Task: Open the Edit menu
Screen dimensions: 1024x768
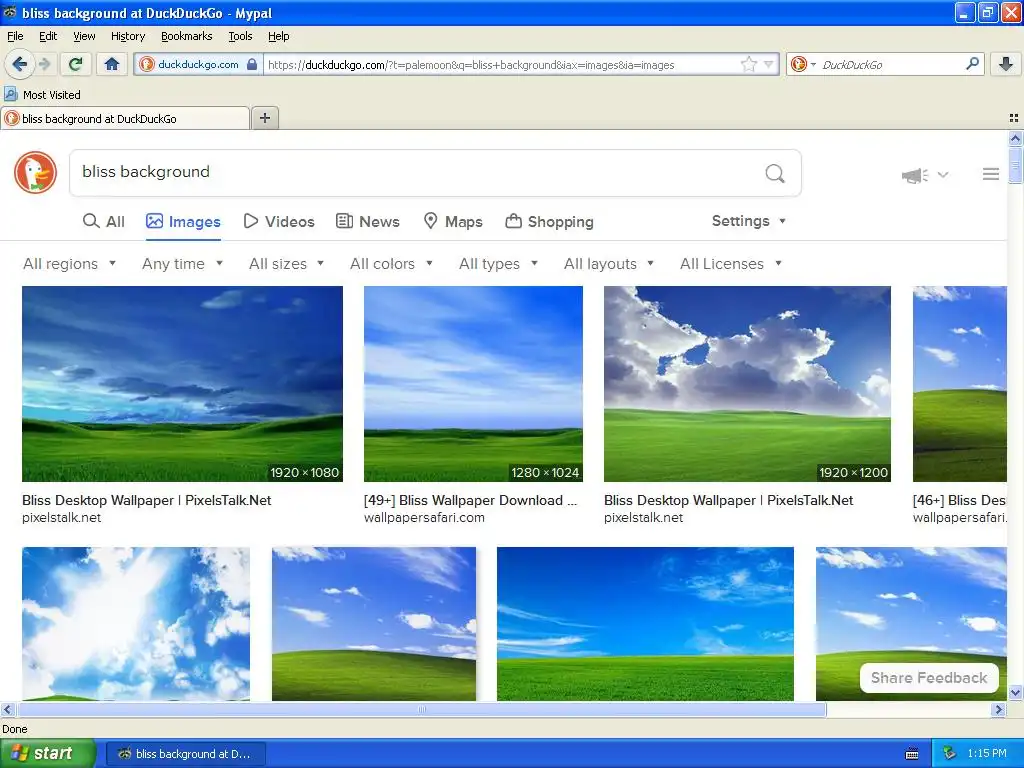Action: [x=48, y=36]
